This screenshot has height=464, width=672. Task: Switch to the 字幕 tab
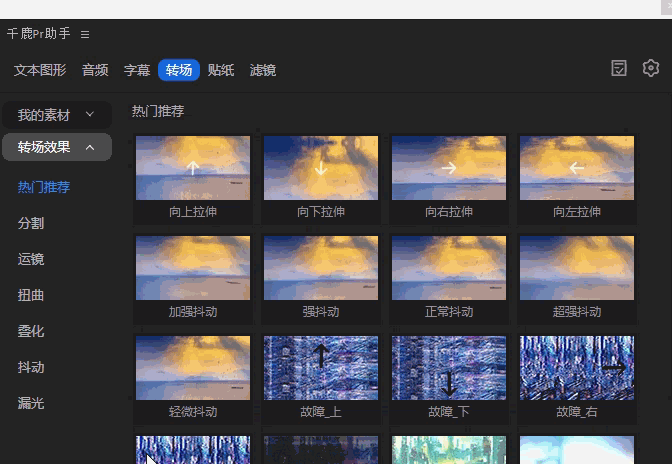pyautogui.click(x=137, y=70)
